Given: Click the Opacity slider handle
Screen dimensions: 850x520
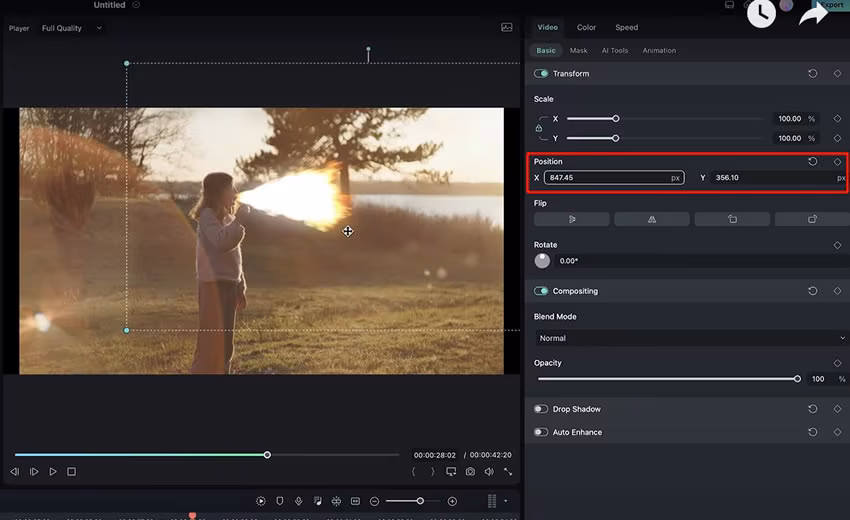Looking at the screenshot, I should [797, 379].
